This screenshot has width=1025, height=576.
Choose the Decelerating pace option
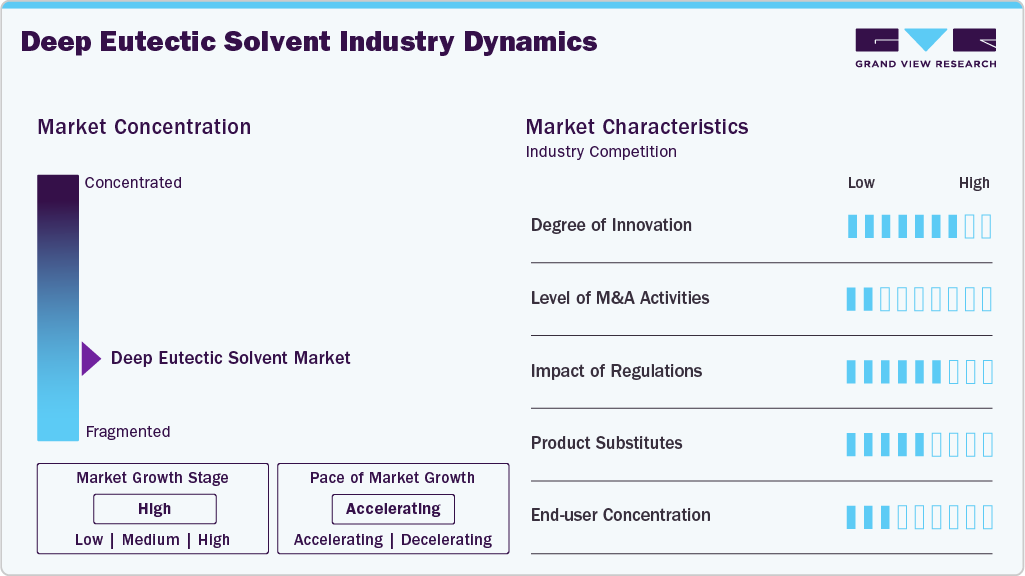click(x=446, y=540)
